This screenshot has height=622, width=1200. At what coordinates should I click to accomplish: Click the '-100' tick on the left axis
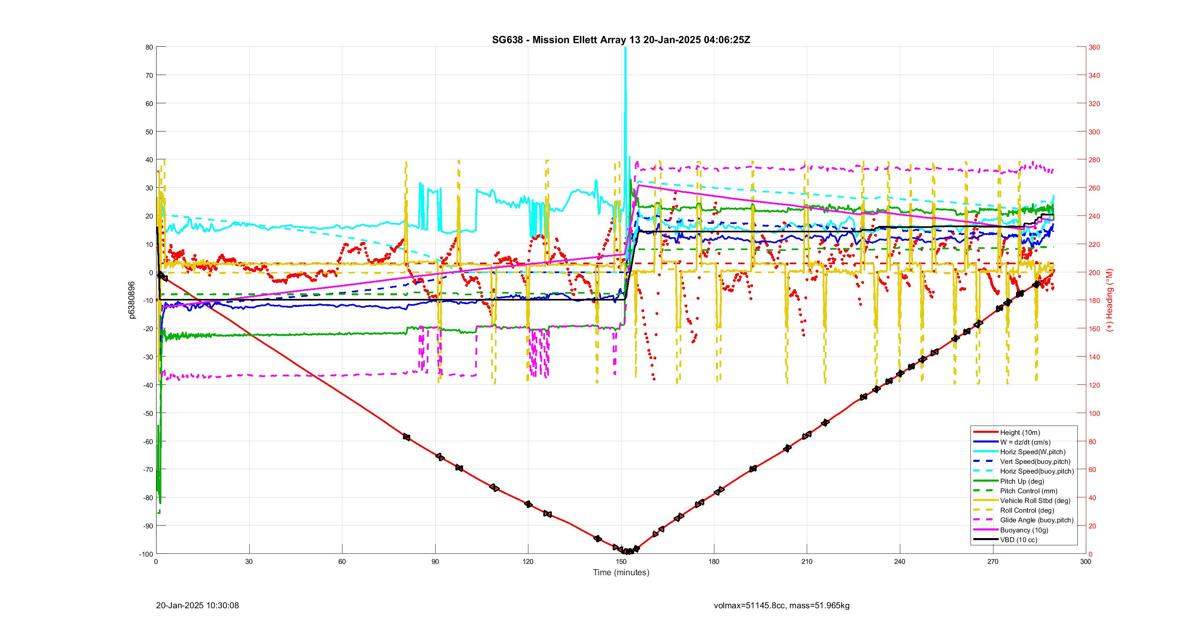pos(145,554)
